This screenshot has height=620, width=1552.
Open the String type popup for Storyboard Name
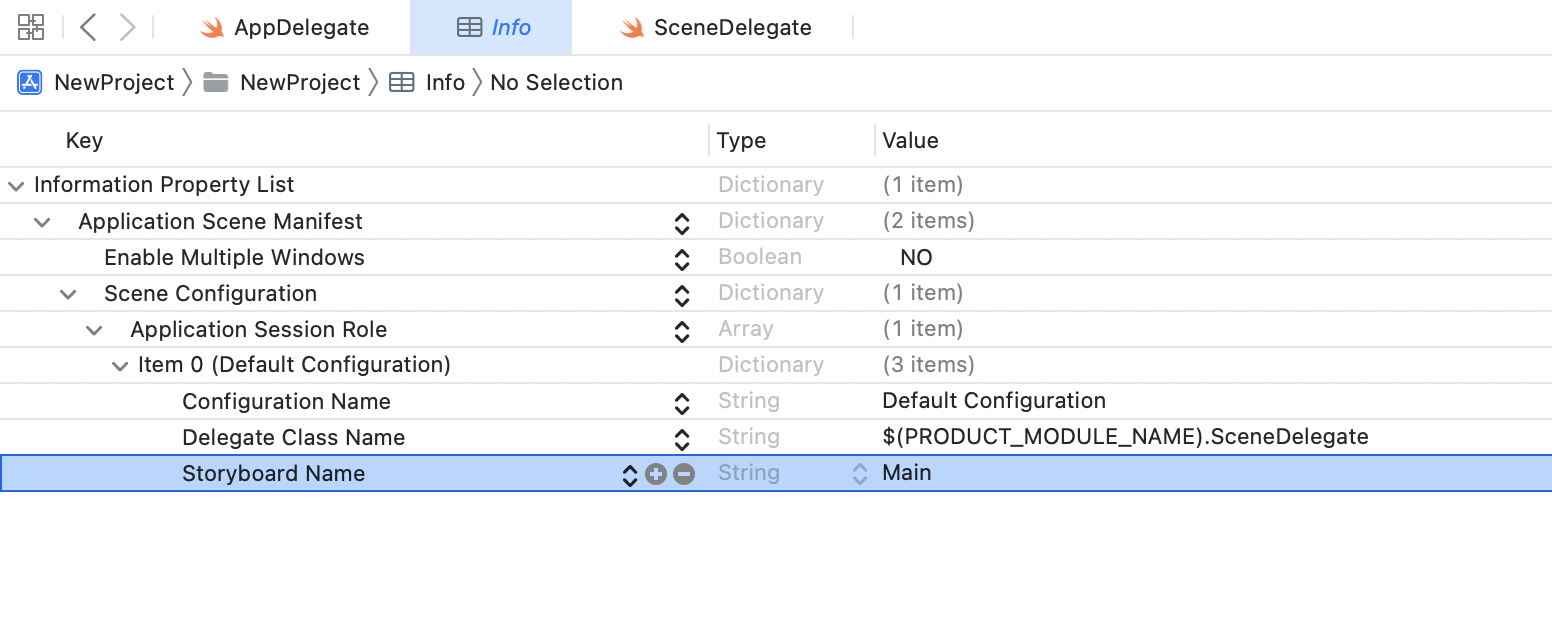[x=859, y=474]
